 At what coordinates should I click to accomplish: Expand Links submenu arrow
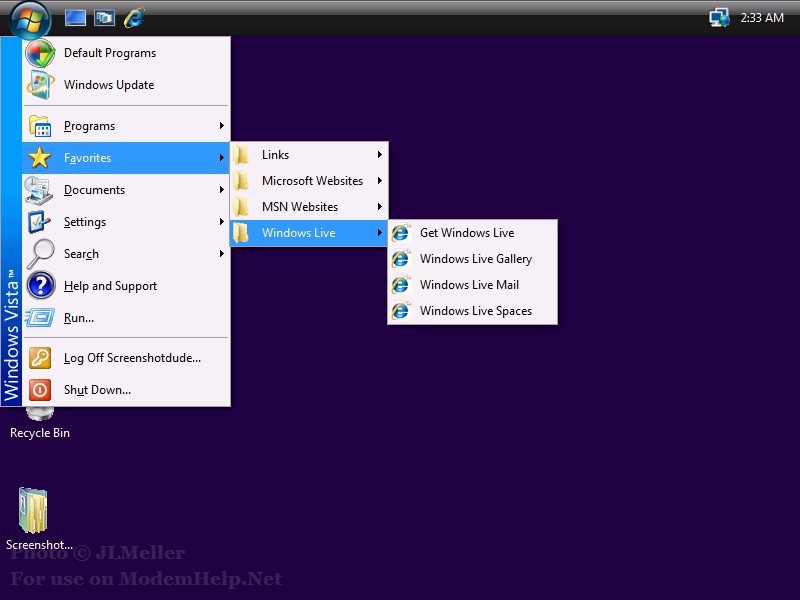point(380,155)
